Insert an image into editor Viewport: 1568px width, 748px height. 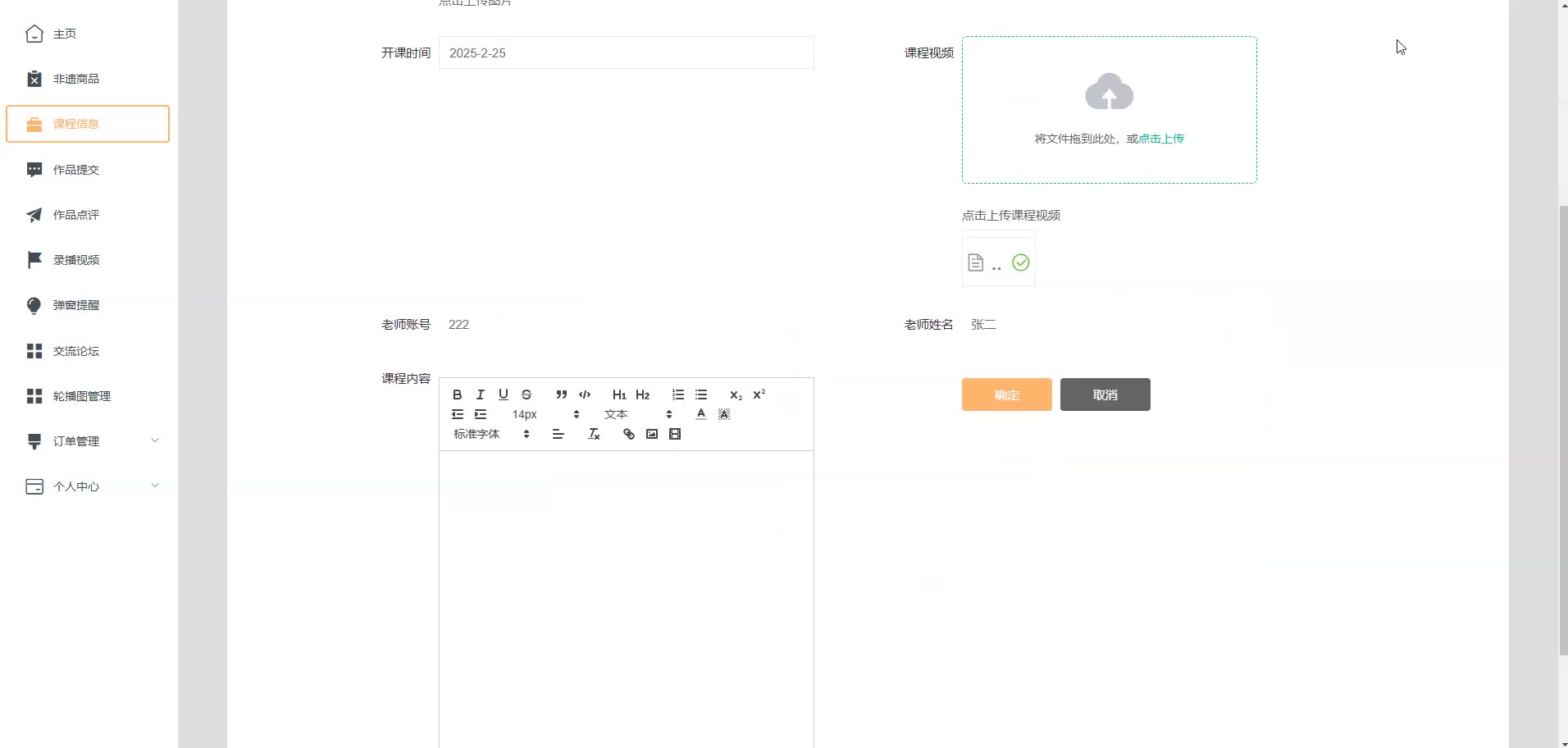pyautogui.click(x=652, y=434)
